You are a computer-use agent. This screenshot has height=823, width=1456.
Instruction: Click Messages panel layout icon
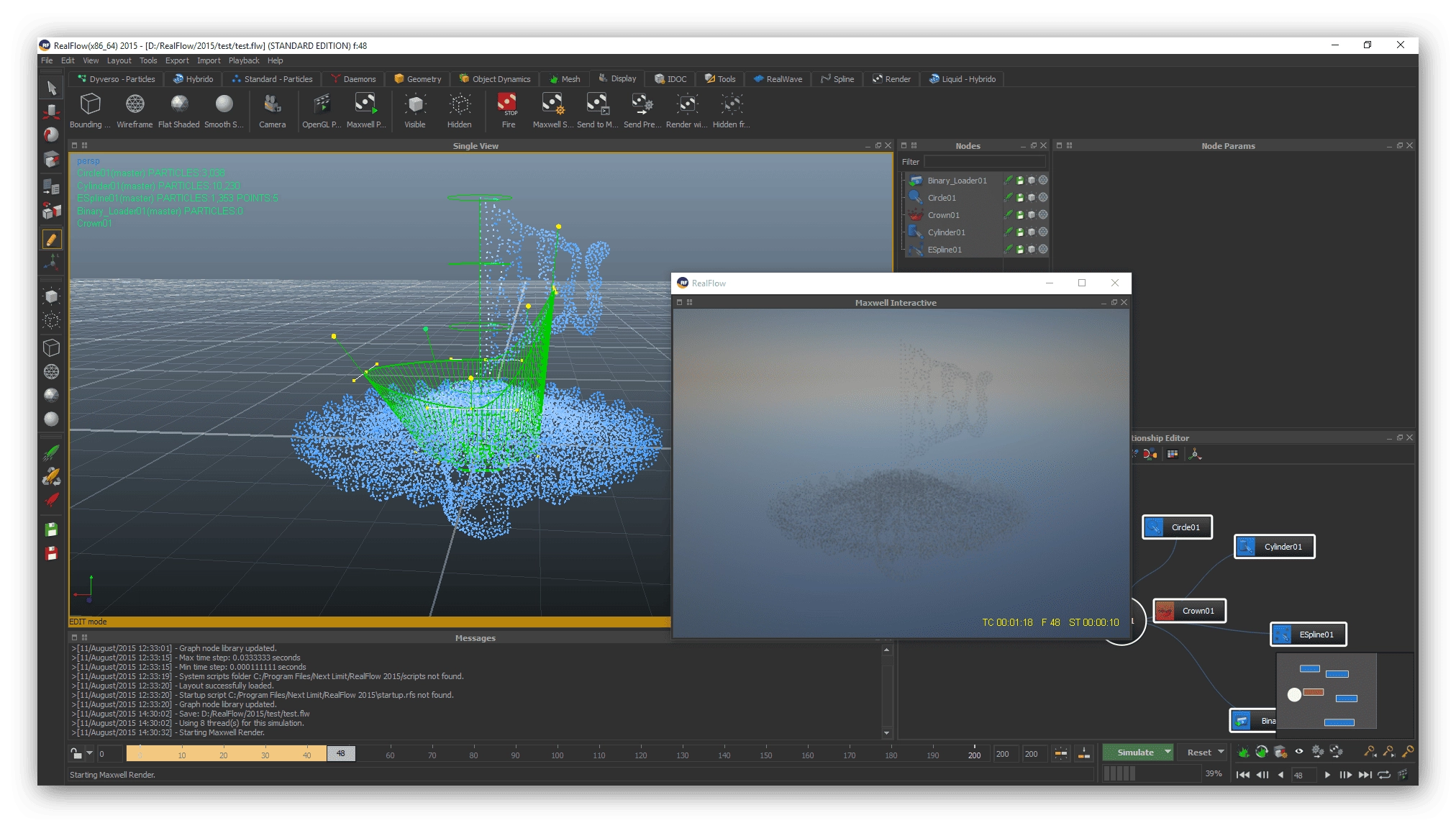[84, 637]
